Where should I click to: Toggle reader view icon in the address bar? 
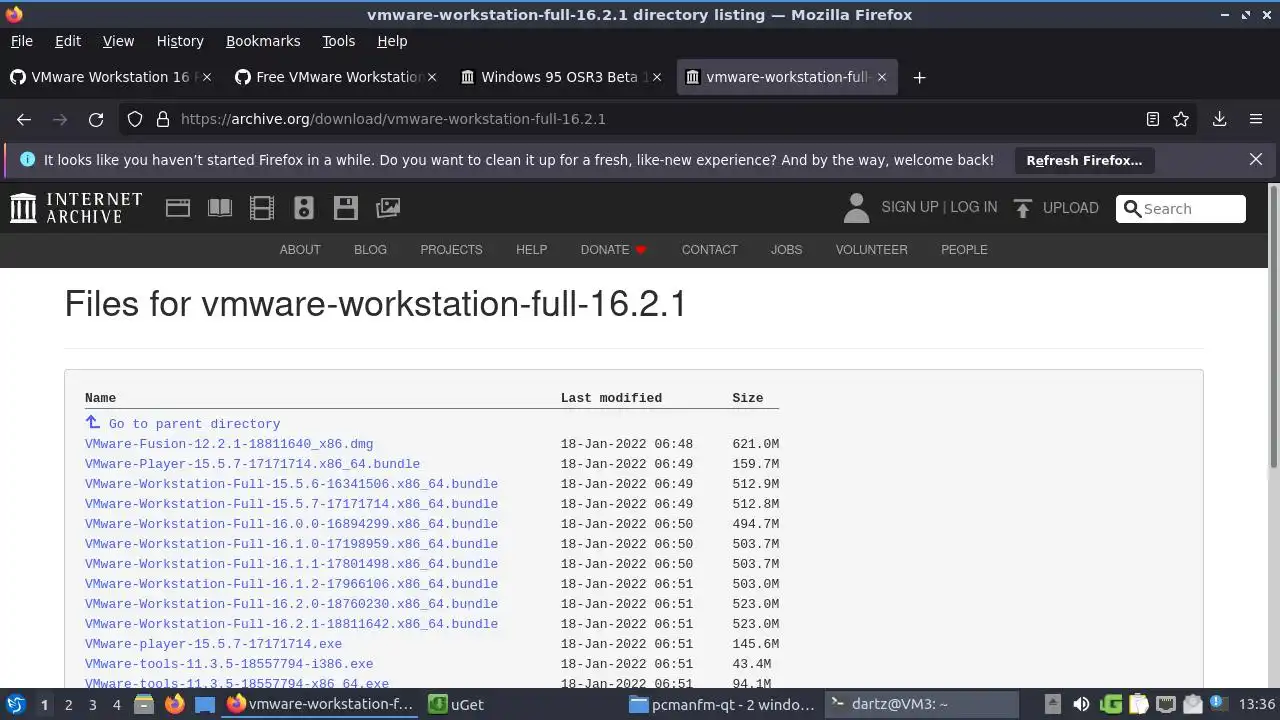coord(1152,119)
